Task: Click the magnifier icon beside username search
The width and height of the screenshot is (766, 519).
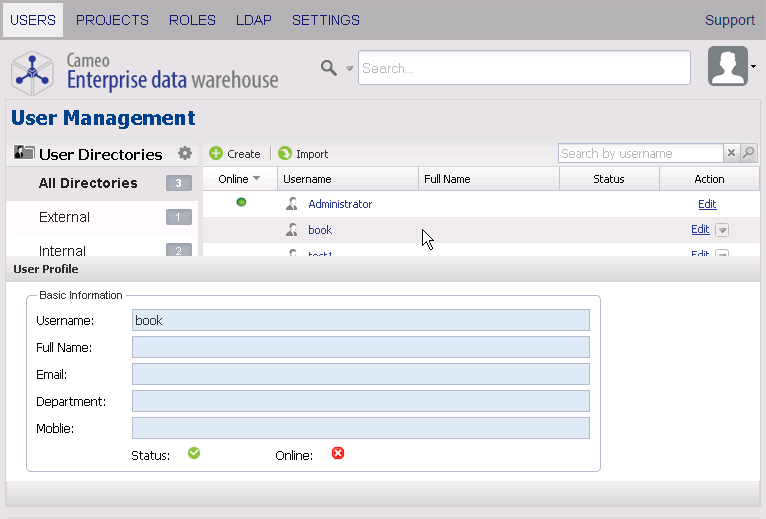Action: coord(749,153)
